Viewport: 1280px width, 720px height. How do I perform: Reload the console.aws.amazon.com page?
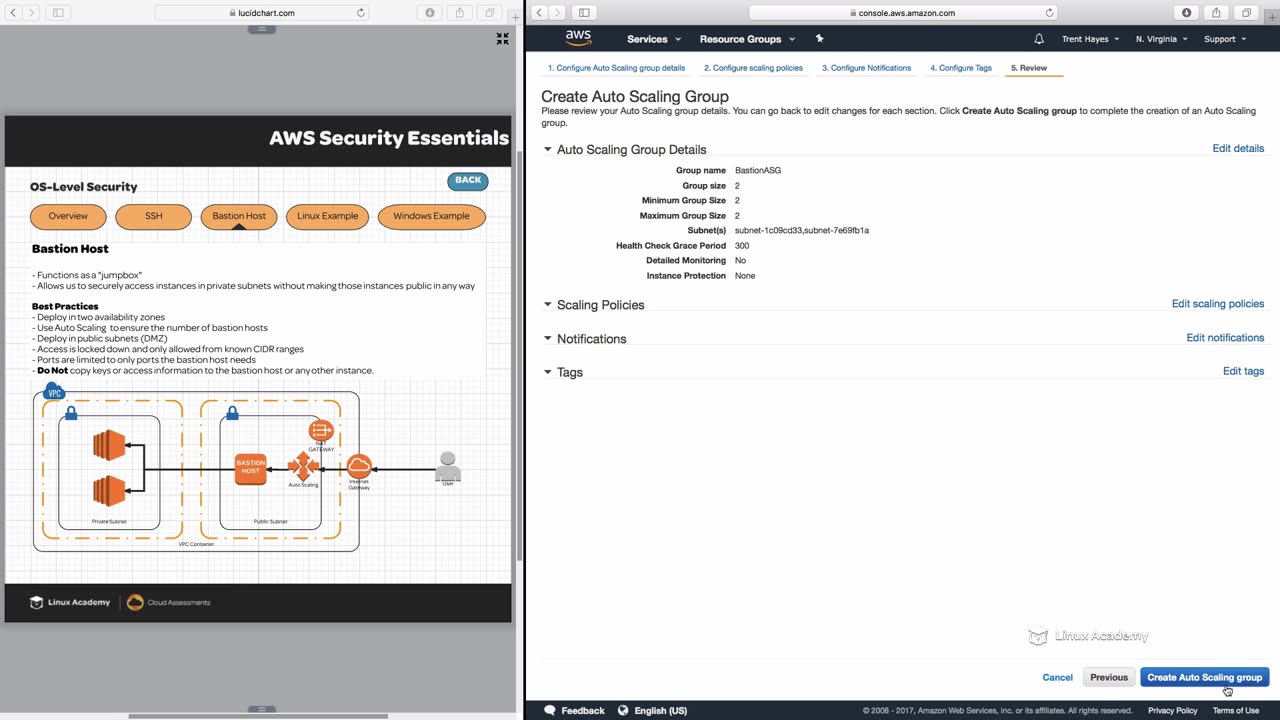click(1049, 13)
